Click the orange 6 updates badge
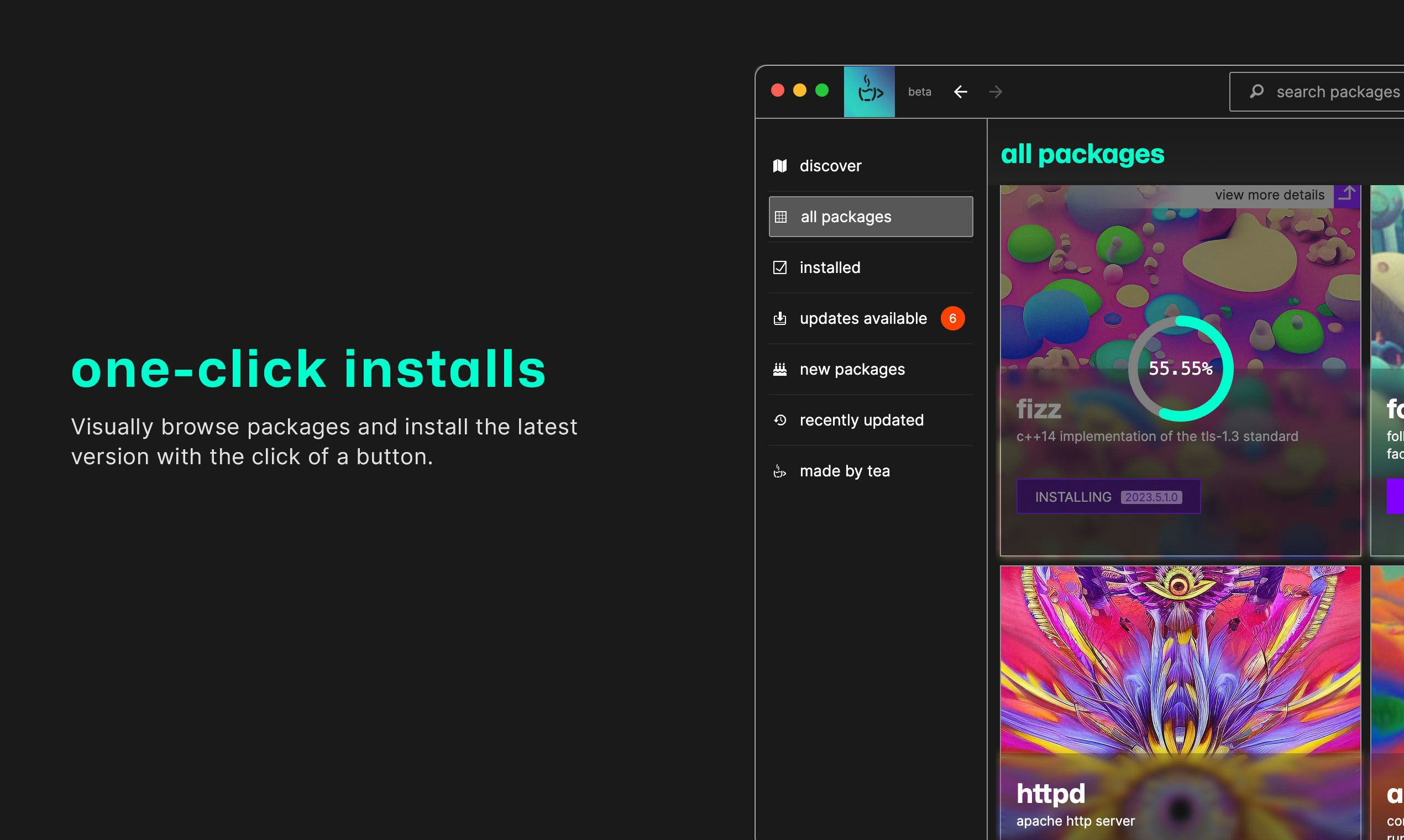This screenshot has width=1404, height=840. coord(953,318)
